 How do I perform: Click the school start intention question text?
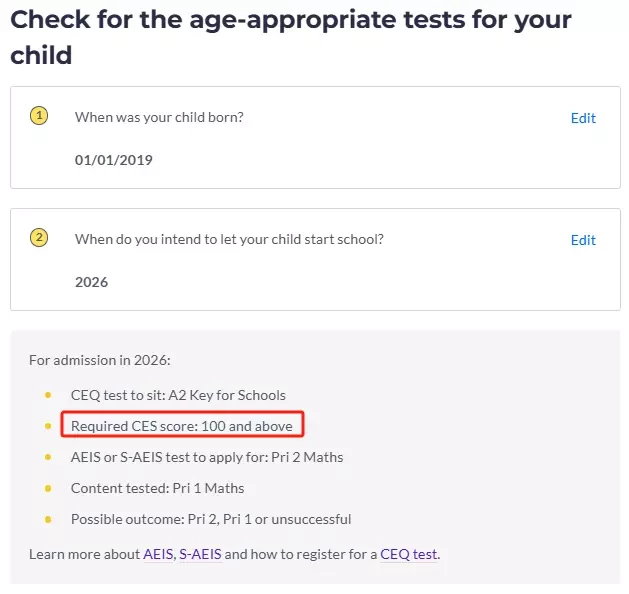tap(229, 239)
